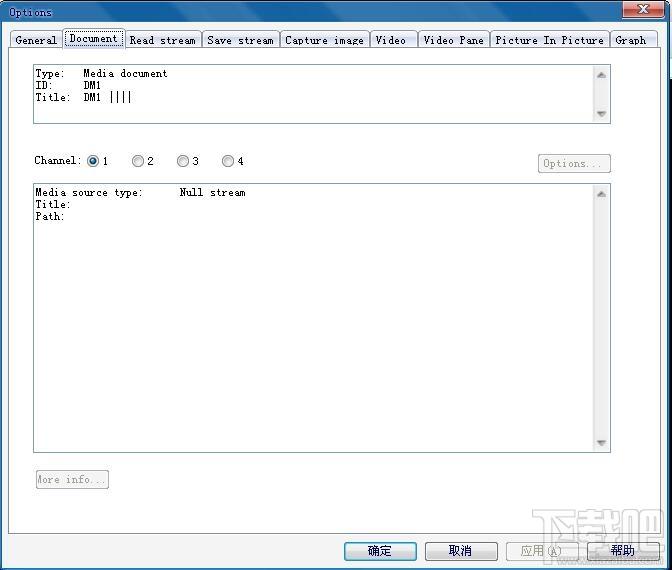Click the 'Media source type:' label
Screen dimensions: 672x570
[x=89, y=192]
